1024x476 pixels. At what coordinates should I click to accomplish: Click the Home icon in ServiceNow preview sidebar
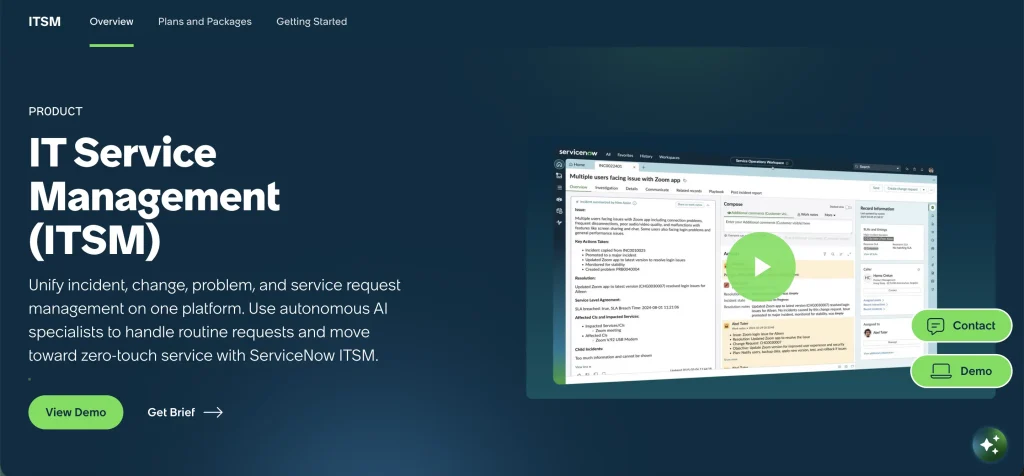[x=559, y=165]
